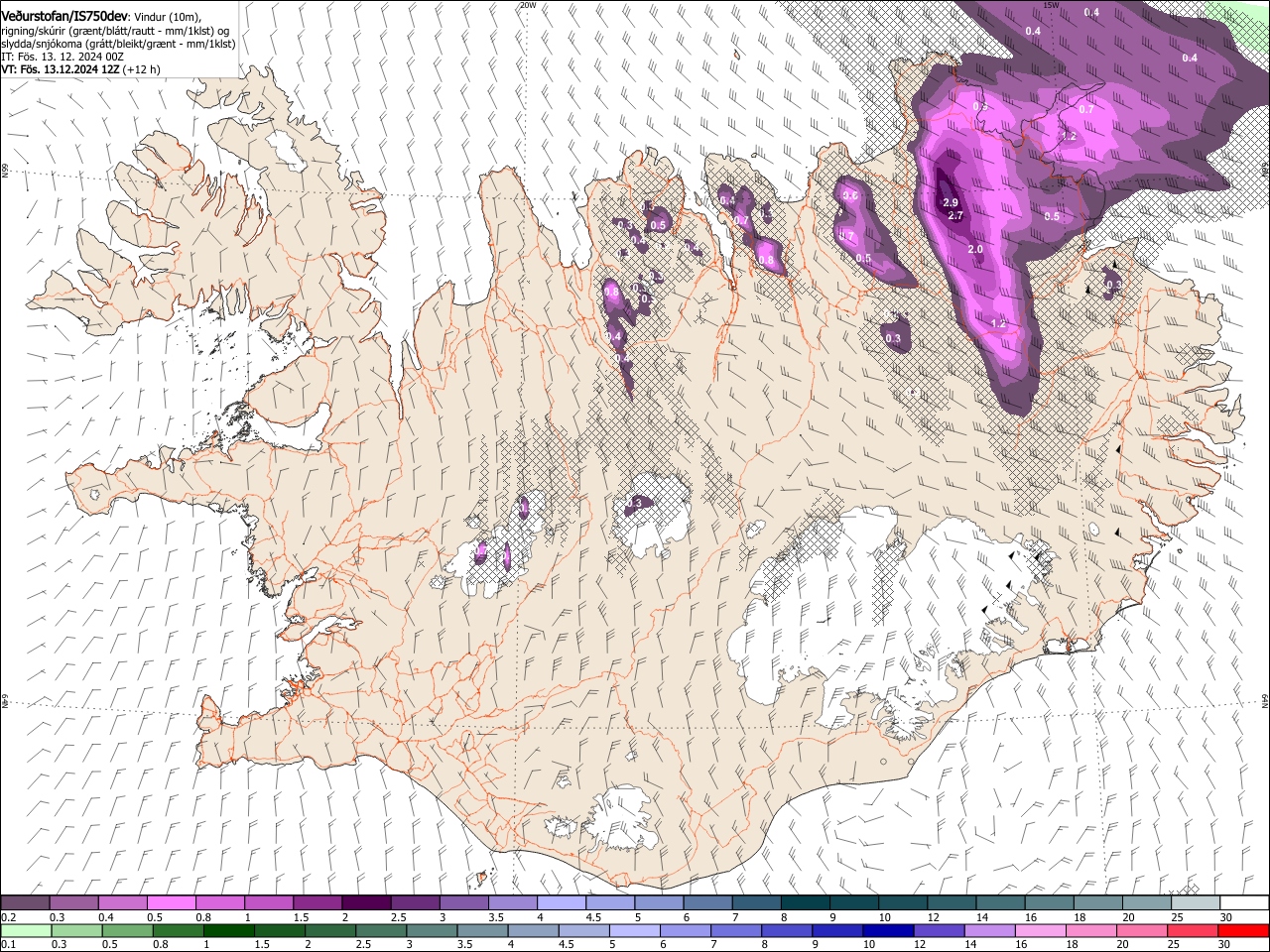This screenshot has width=1270, height=952.
Task: Click the Veðurstofan/IS750dev title text
Action: pyautogui.click(x=65, y=16)
